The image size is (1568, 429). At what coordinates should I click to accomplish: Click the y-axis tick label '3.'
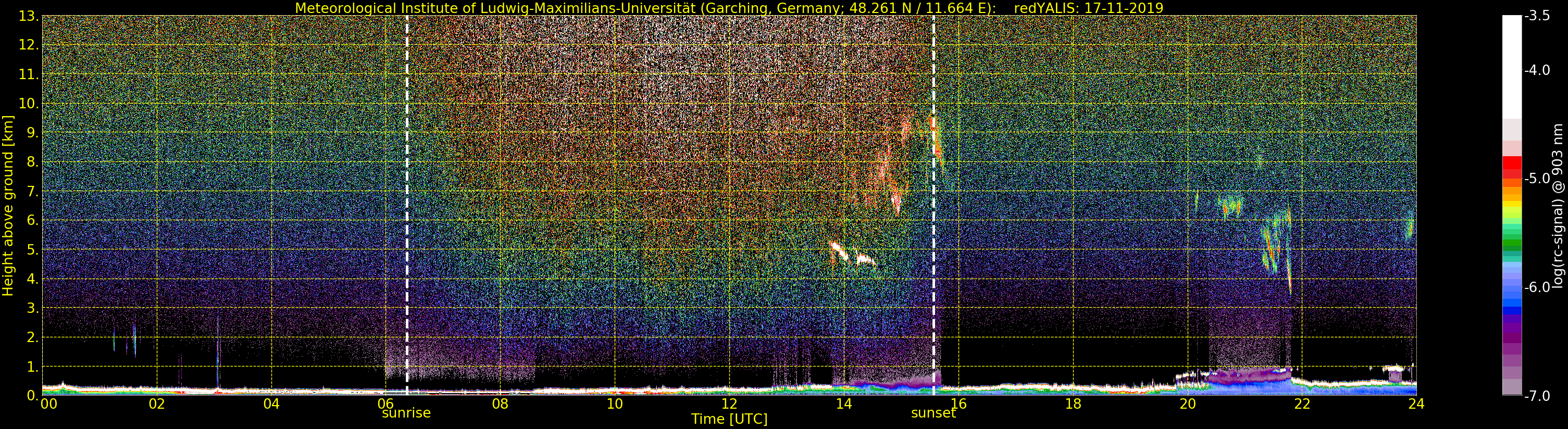point(33,309)
